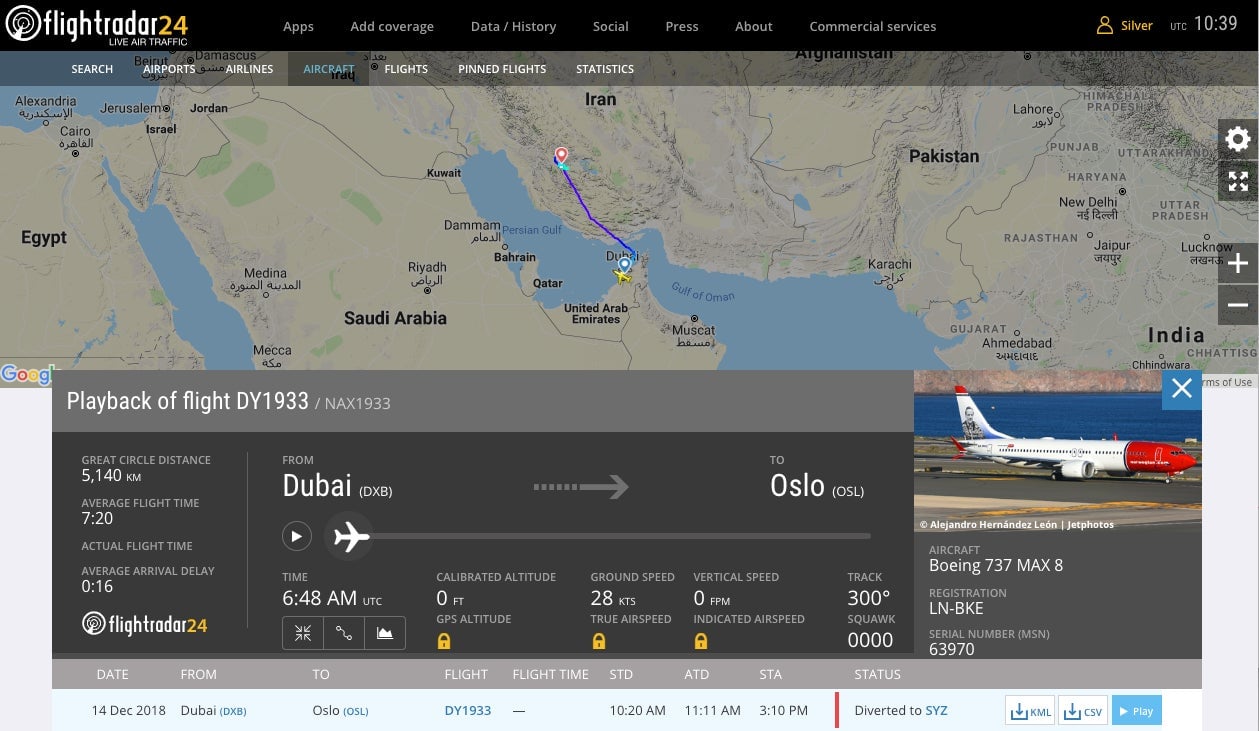This screenshot has width=1259, height=731.
Task: Open the DXB airport code link in table row
Action: (x=233, y=712)
